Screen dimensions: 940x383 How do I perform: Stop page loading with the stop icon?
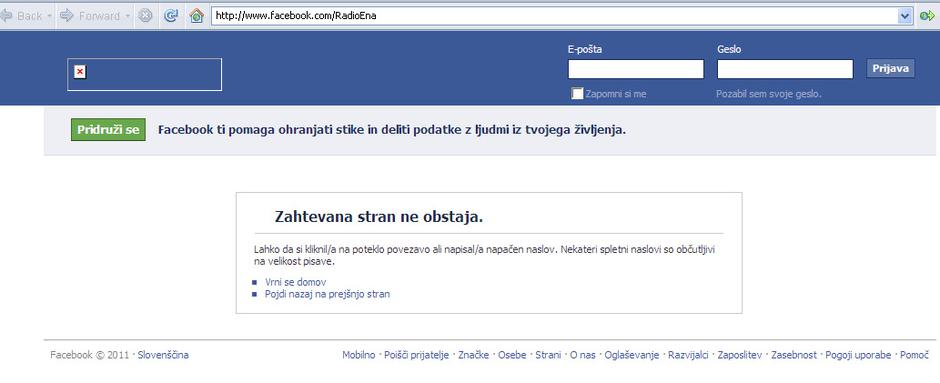coord(145,16)
